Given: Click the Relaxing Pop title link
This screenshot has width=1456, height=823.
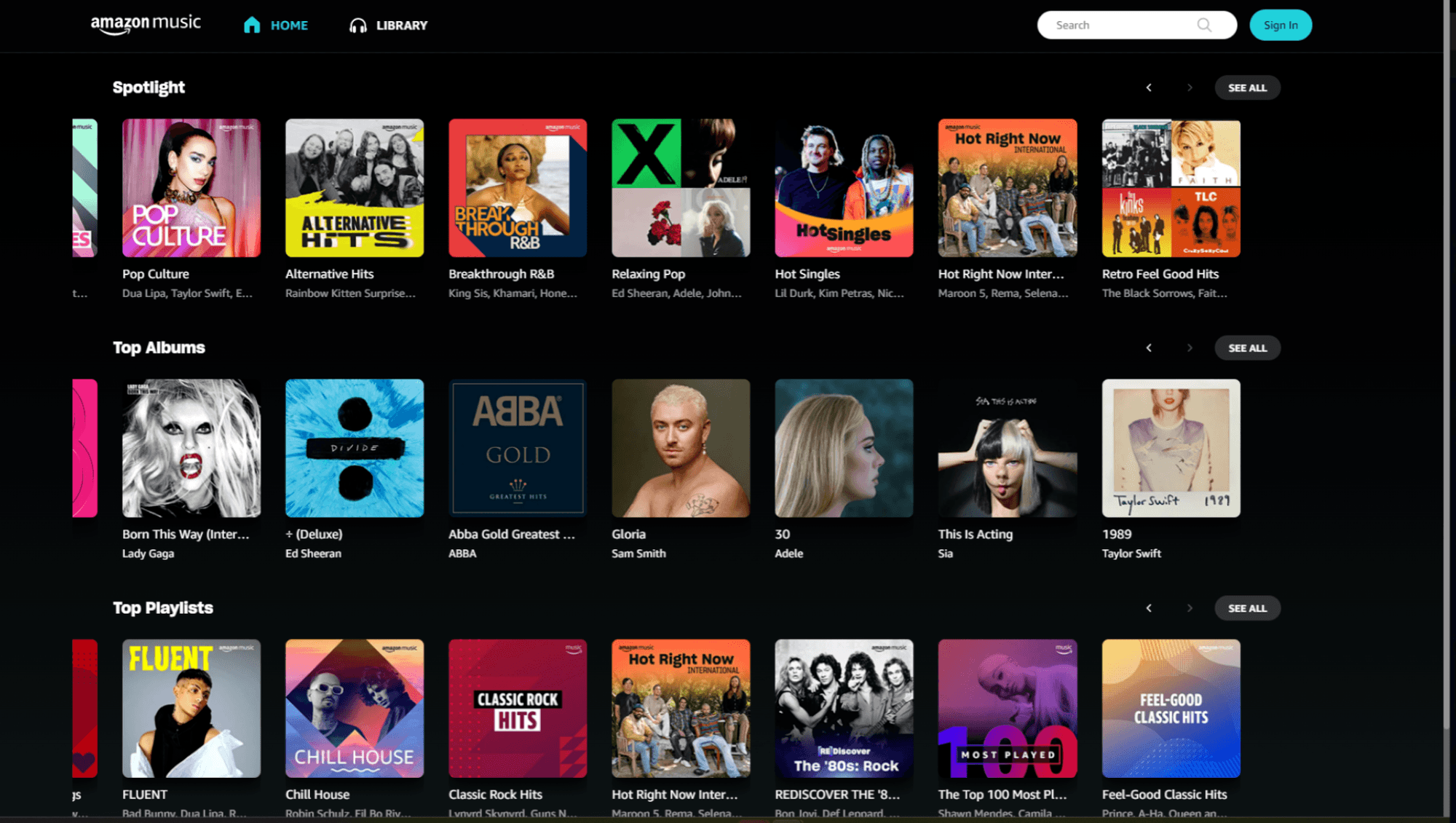Looking at the screenshot, I should click(649, 274).
